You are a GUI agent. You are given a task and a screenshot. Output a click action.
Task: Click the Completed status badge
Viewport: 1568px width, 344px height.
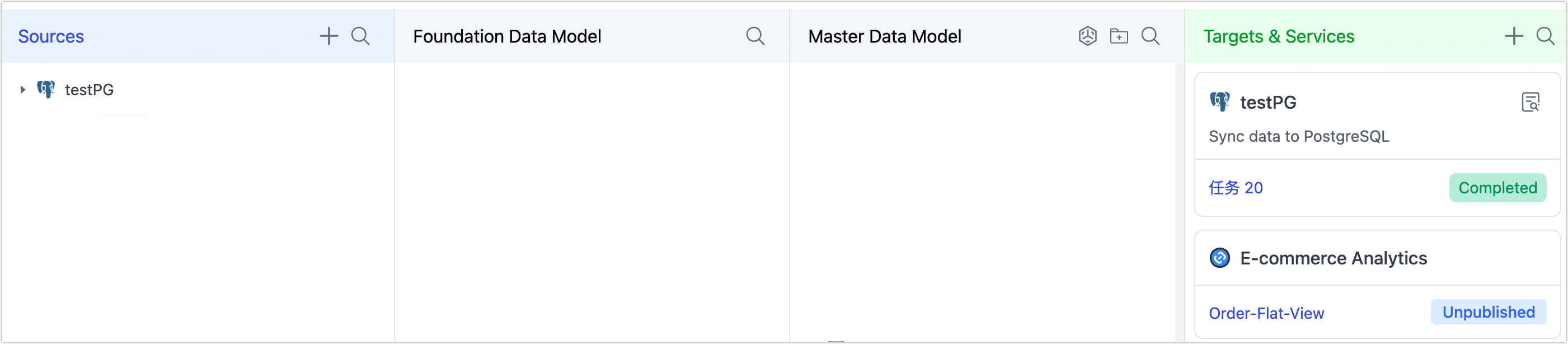click(x=1498, y=187)
